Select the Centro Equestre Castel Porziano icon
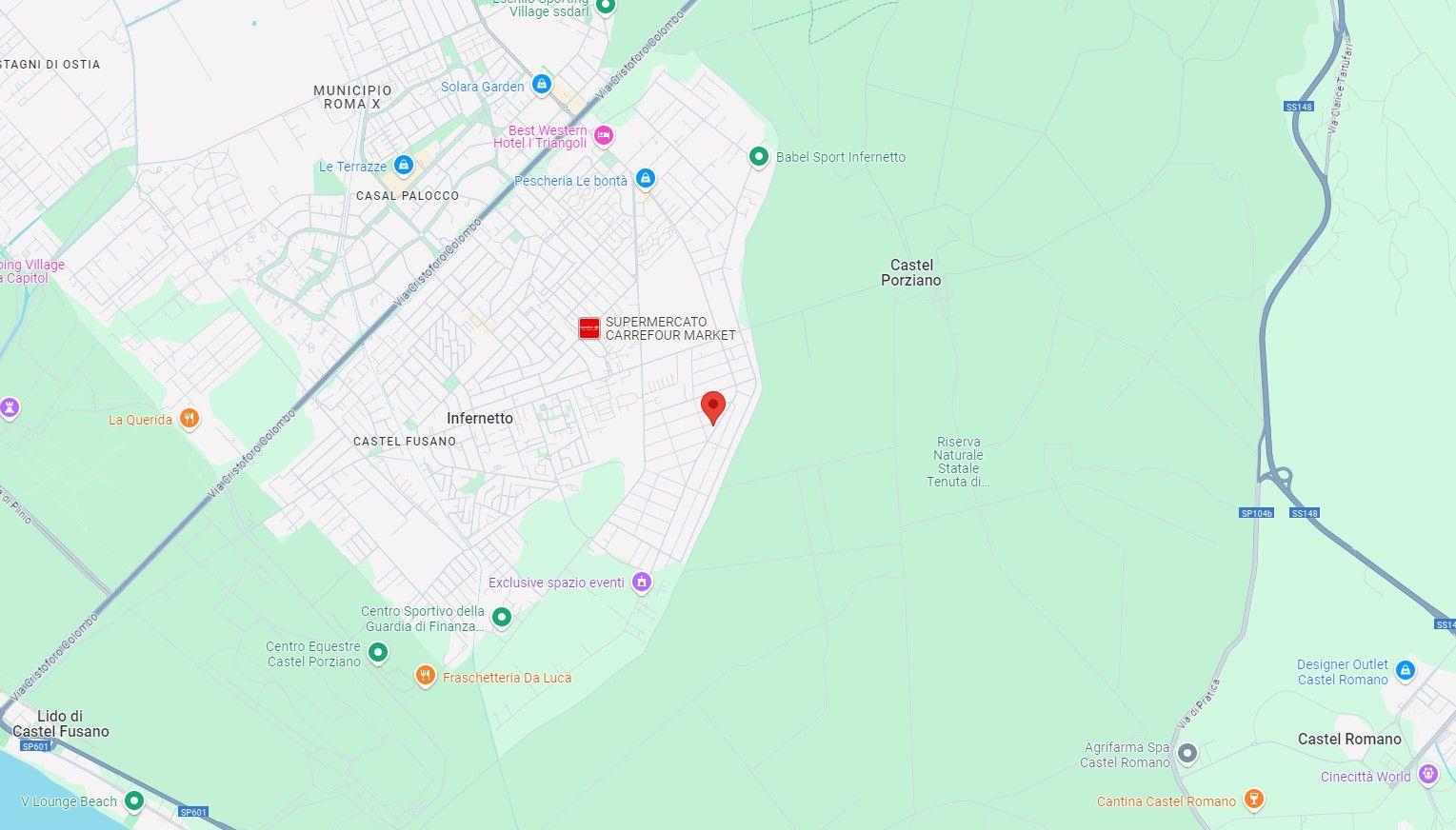The image size is (1456, 830). click(x=378, y=653)
